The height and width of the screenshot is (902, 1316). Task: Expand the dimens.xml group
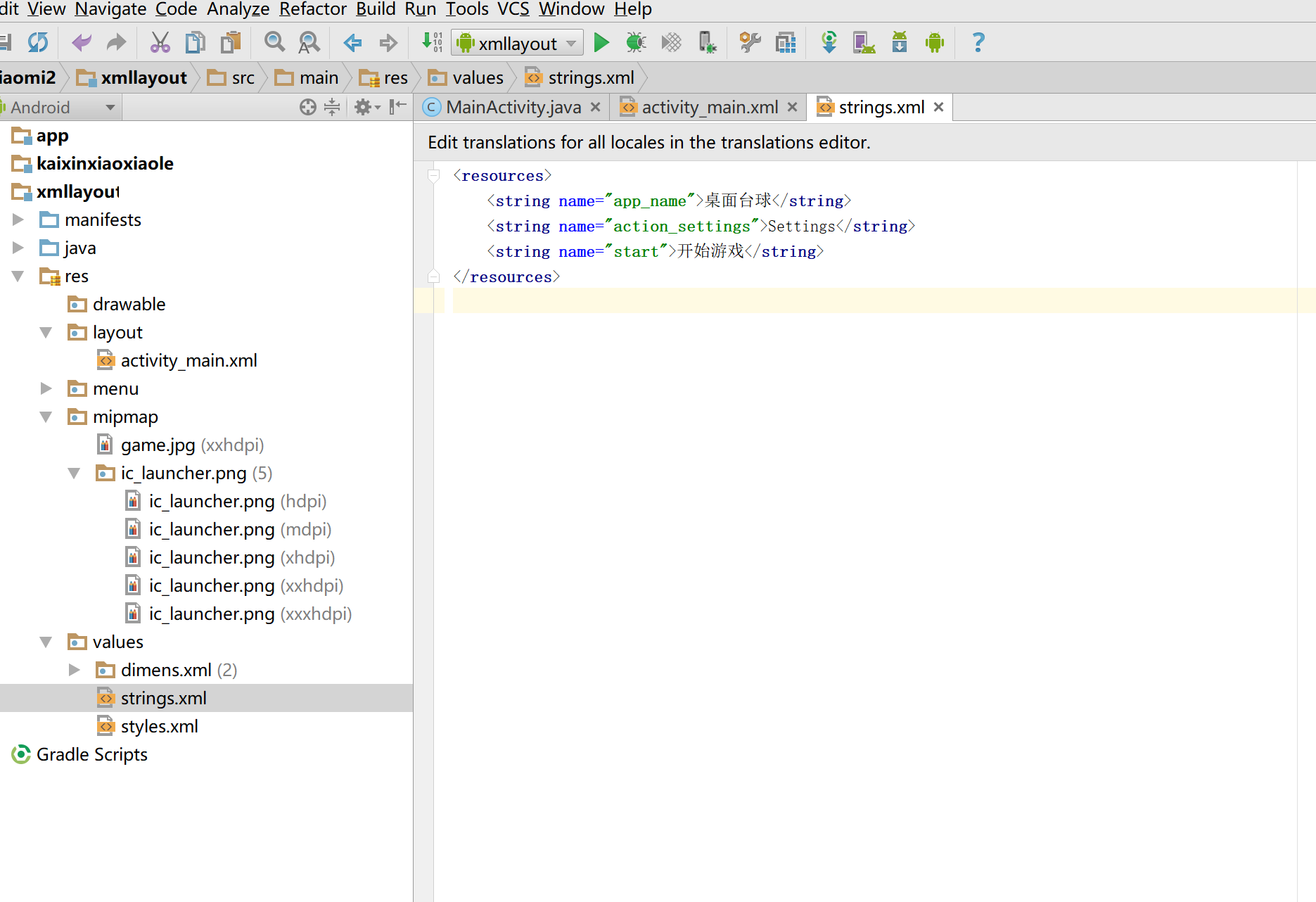75,670
